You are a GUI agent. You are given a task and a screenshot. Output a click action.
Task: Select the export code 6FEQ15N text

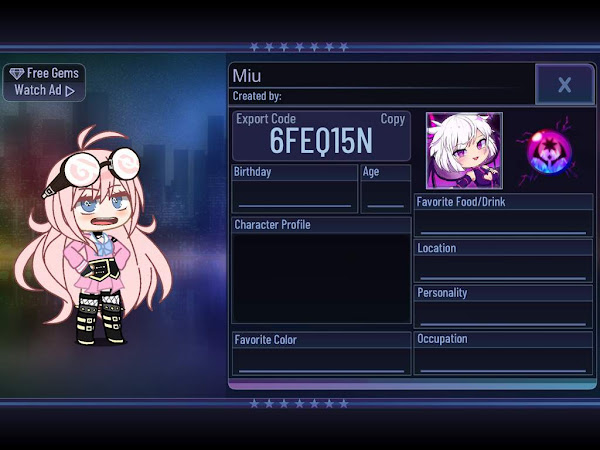[321, 141]
